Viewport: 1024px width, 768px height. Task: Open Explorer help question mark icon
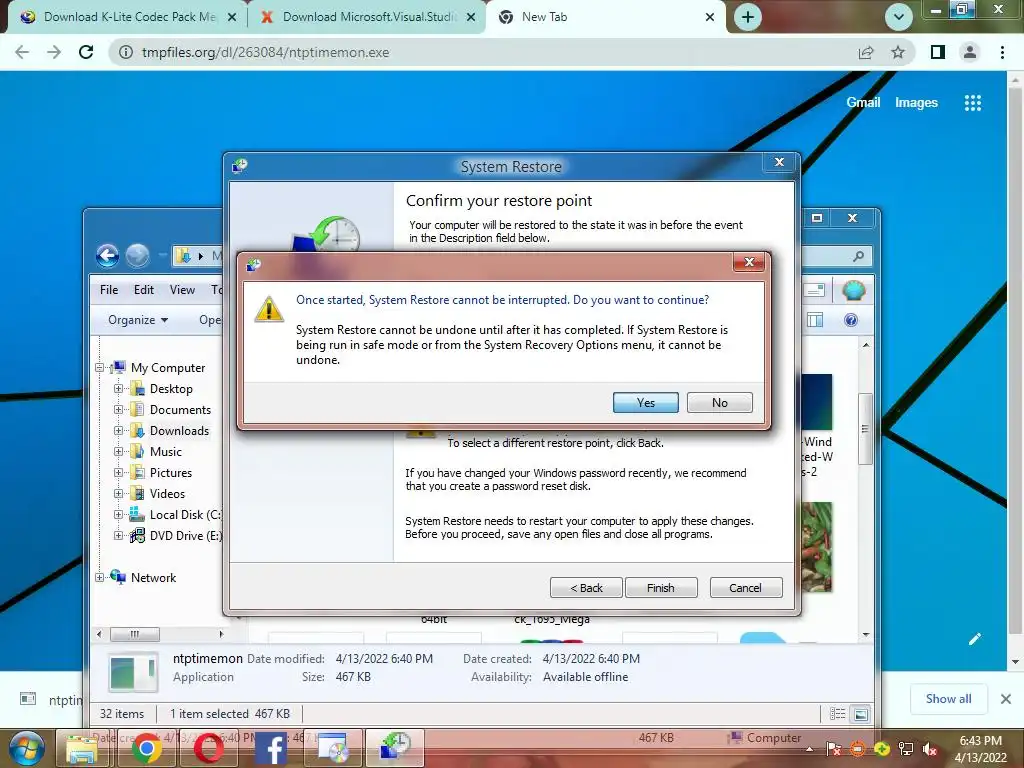tap(850, 320)
